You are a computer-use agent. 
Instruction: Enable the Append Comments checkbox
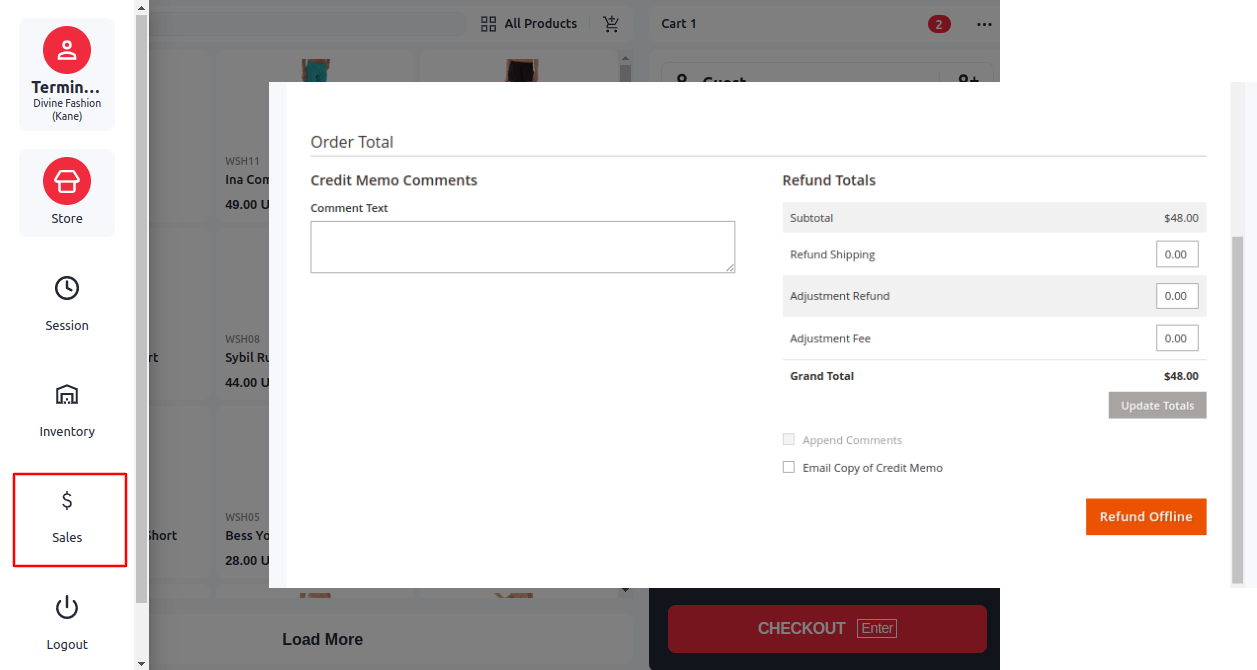coord(789,439)
